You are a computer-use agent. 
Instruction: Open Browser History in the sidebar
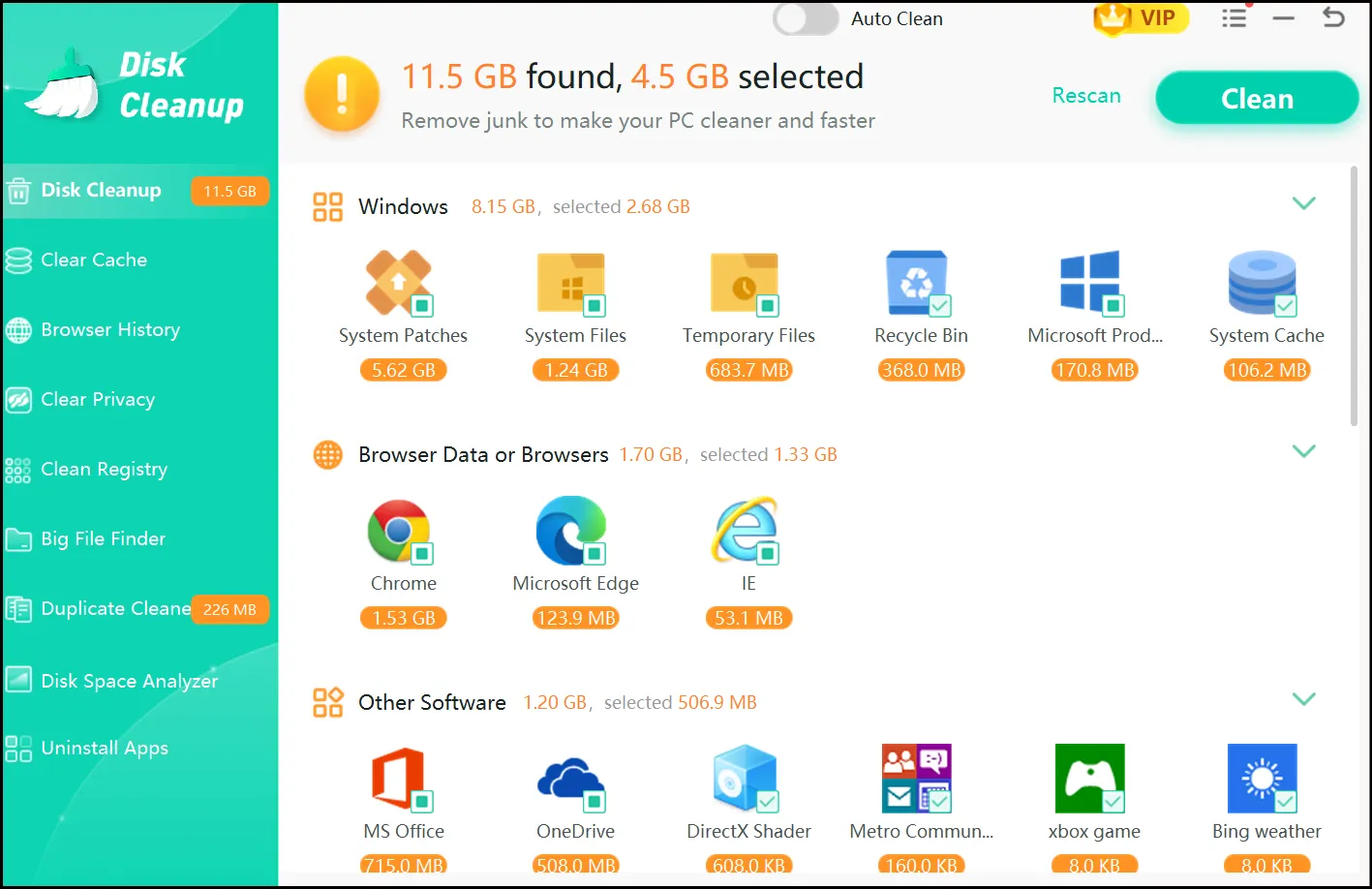139,330
